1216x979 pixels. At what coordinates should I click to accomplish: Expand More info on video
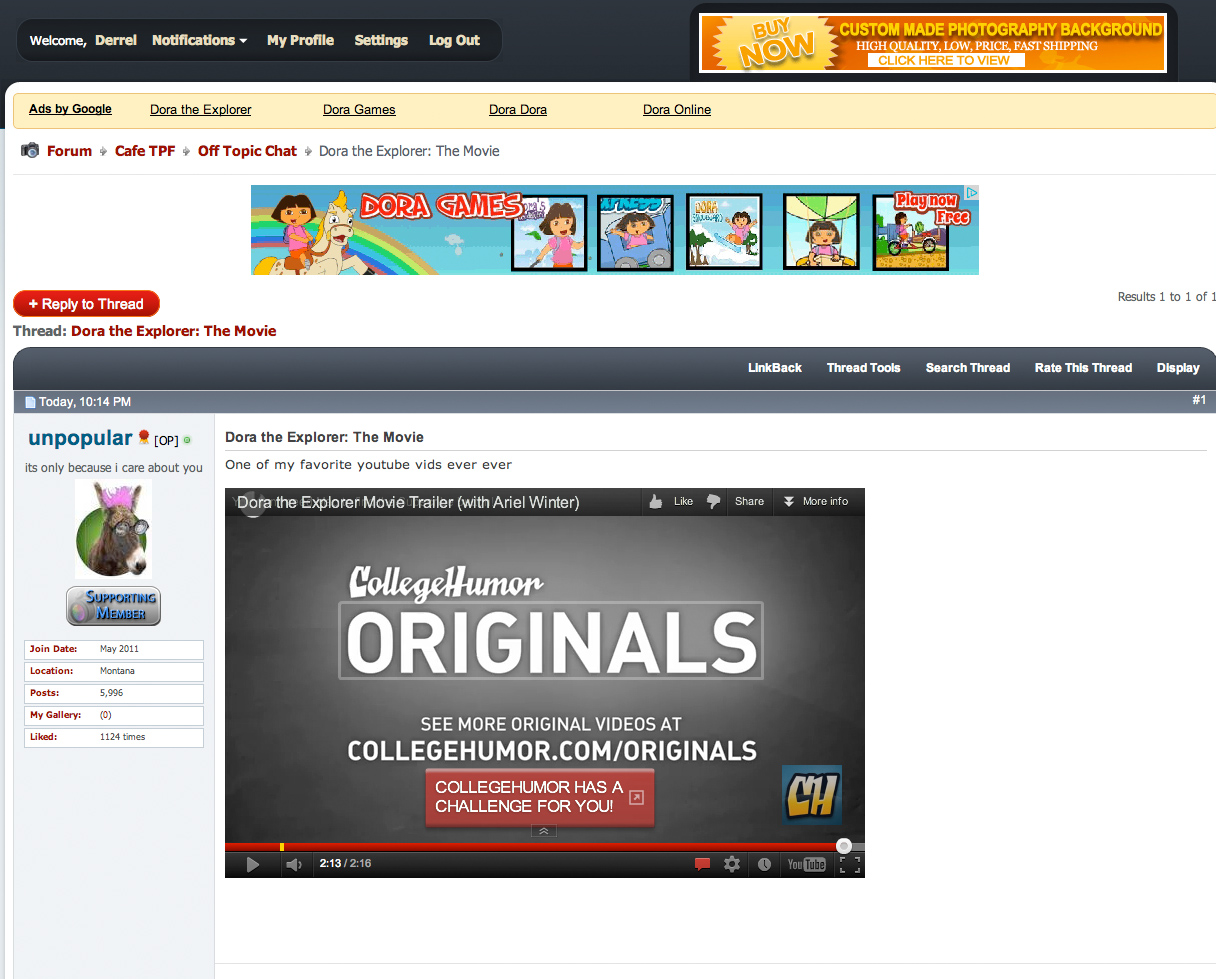pos(815,502)
